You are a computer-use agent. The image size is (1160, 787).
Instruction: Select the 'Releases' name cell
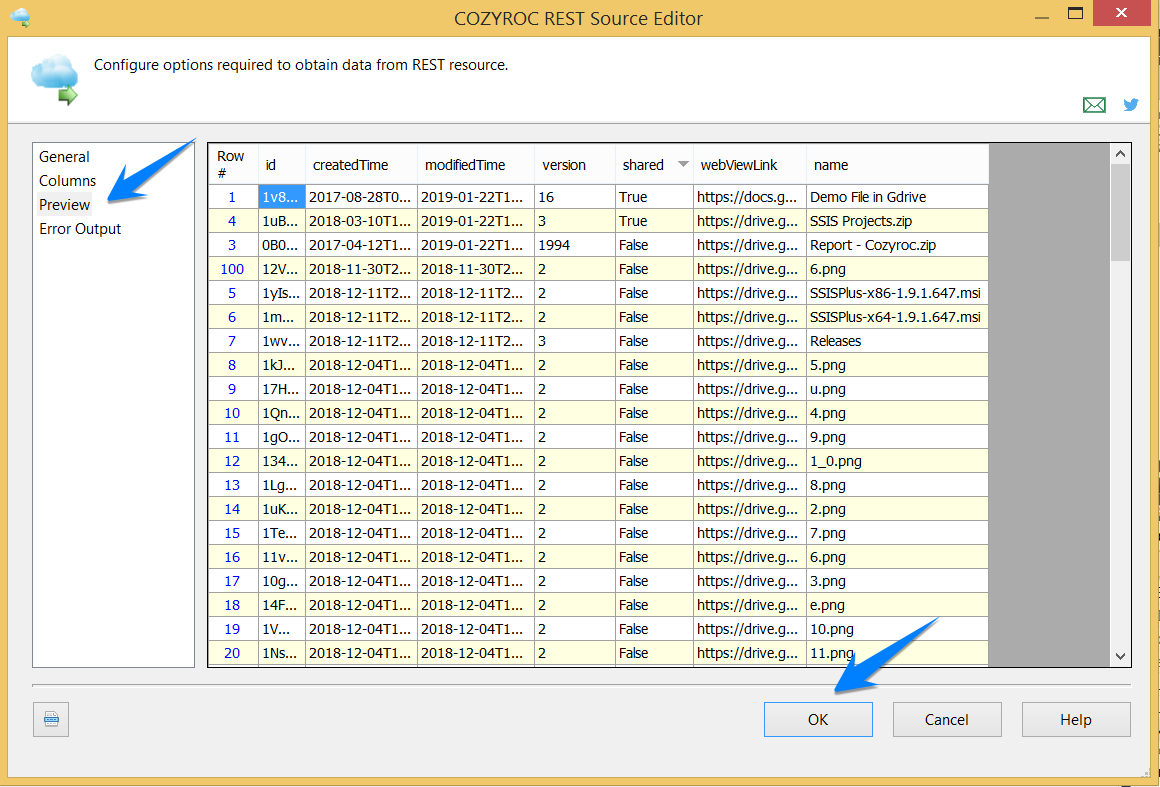point(897,341)
